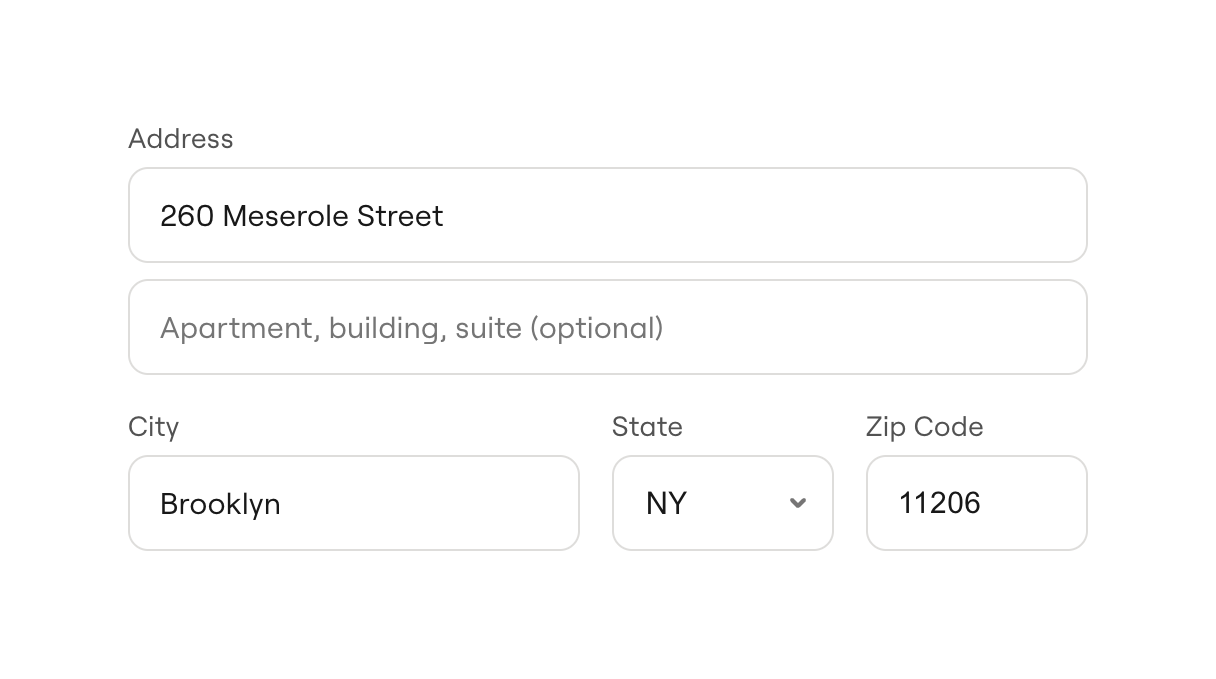
Task: Click the Apartment, building, suite optional field
Action: pos(607,327)
